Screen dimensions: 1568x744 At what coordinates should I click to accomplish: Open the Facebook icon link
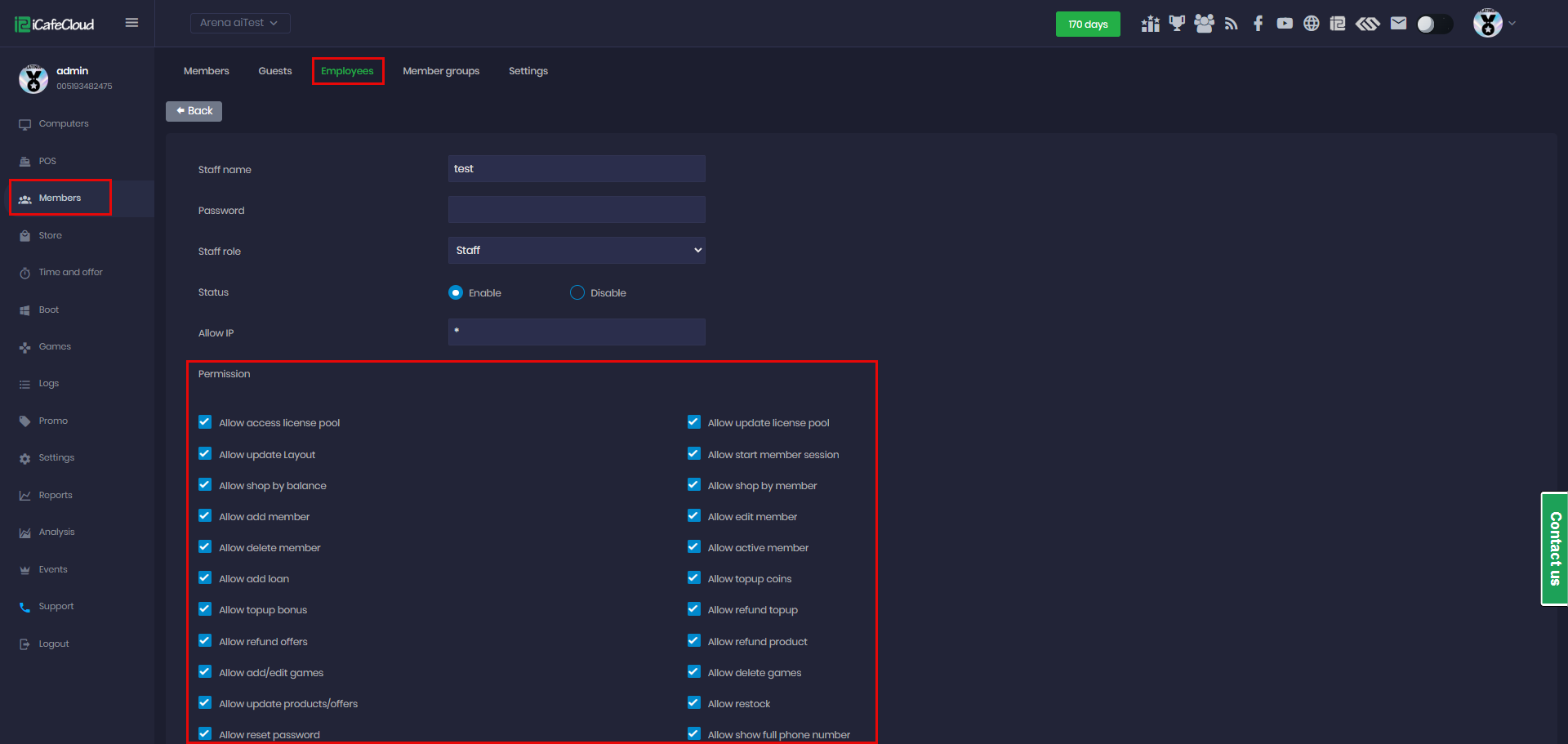click(x=1258, y=24)
